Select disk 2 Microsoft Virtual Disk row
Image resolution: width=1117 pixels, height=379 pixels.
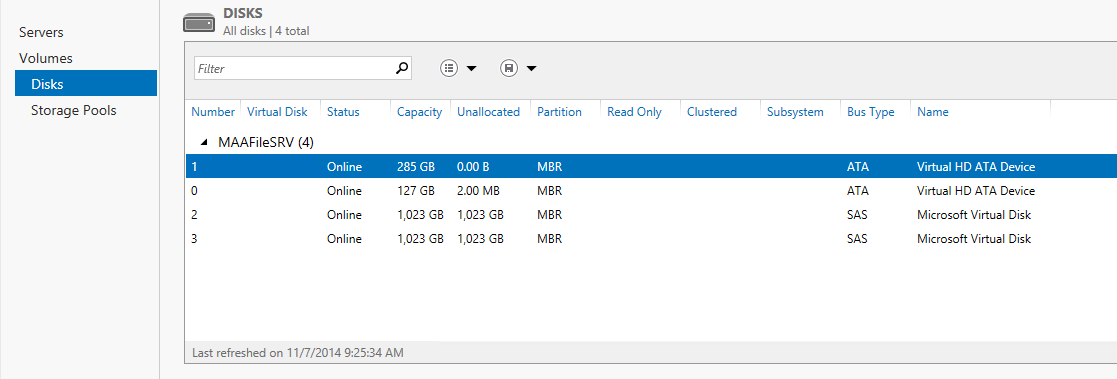click(650, 214)
